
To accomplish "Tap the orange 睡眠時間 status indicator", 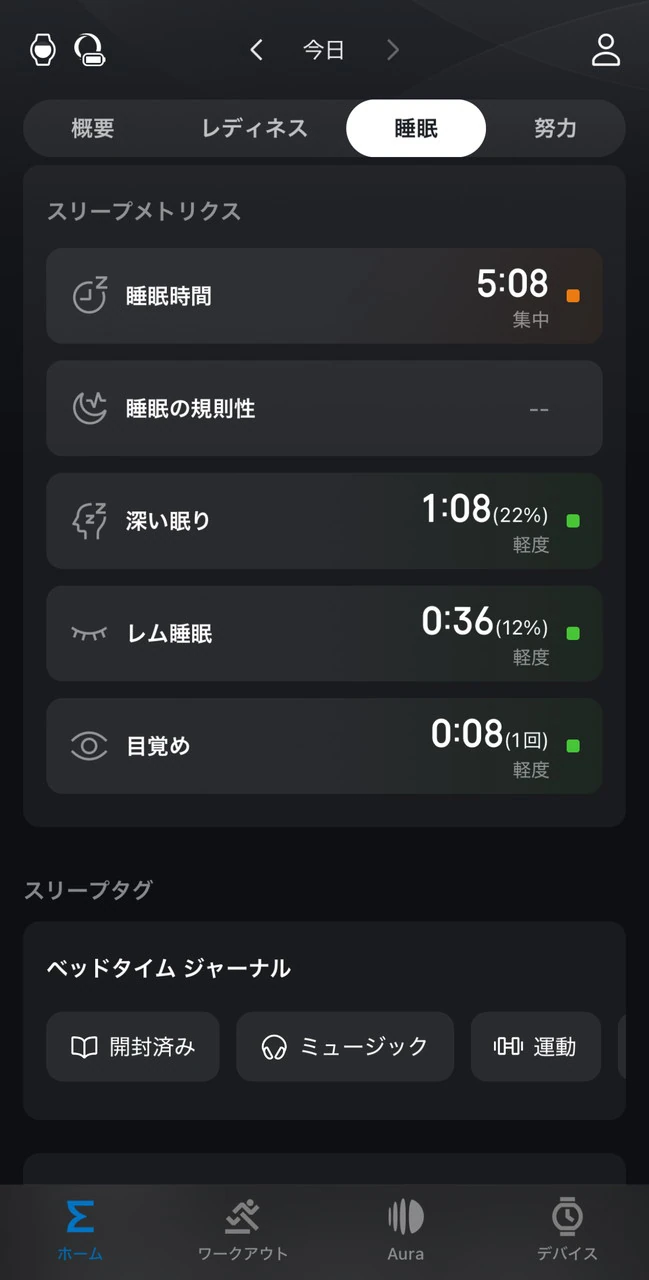I will tap(573, 296).
